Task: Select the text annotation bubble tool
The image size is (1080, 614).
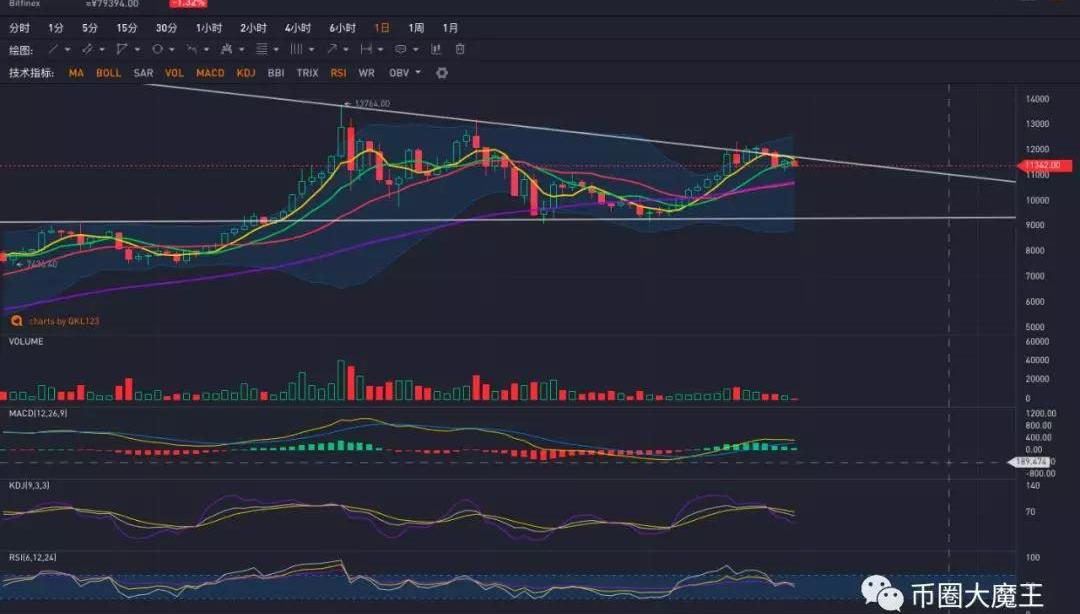Action: coord(401,49)
